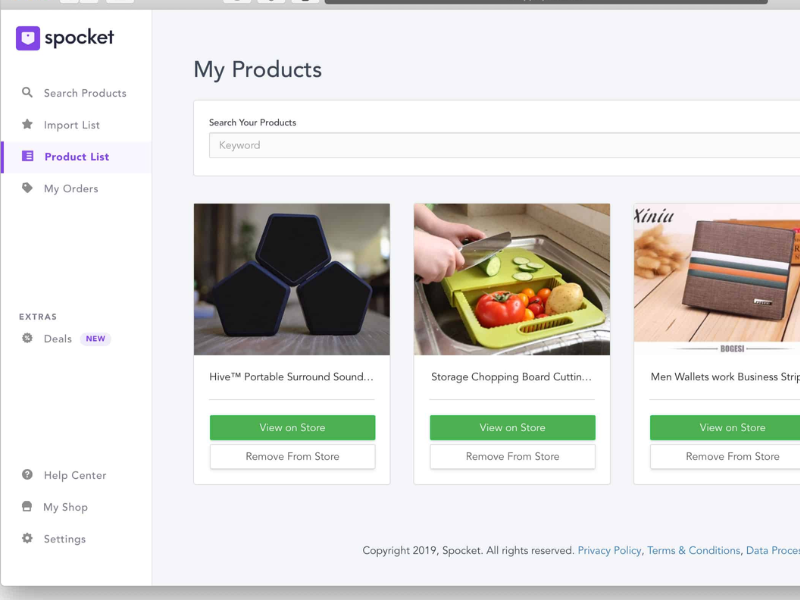Click the Settings gear icon

click(27, 538)
